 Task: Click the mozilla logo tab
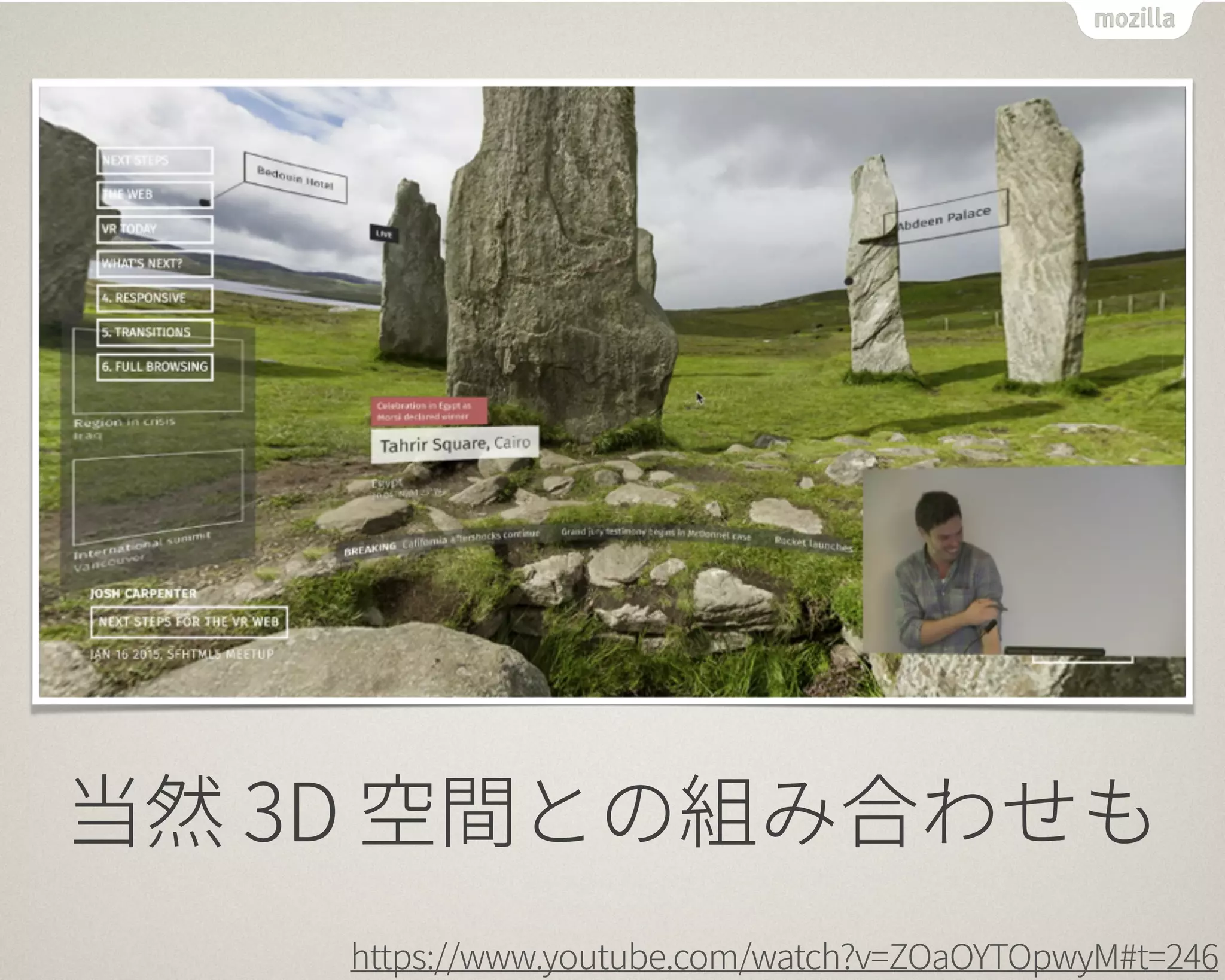coord(1133,20)
